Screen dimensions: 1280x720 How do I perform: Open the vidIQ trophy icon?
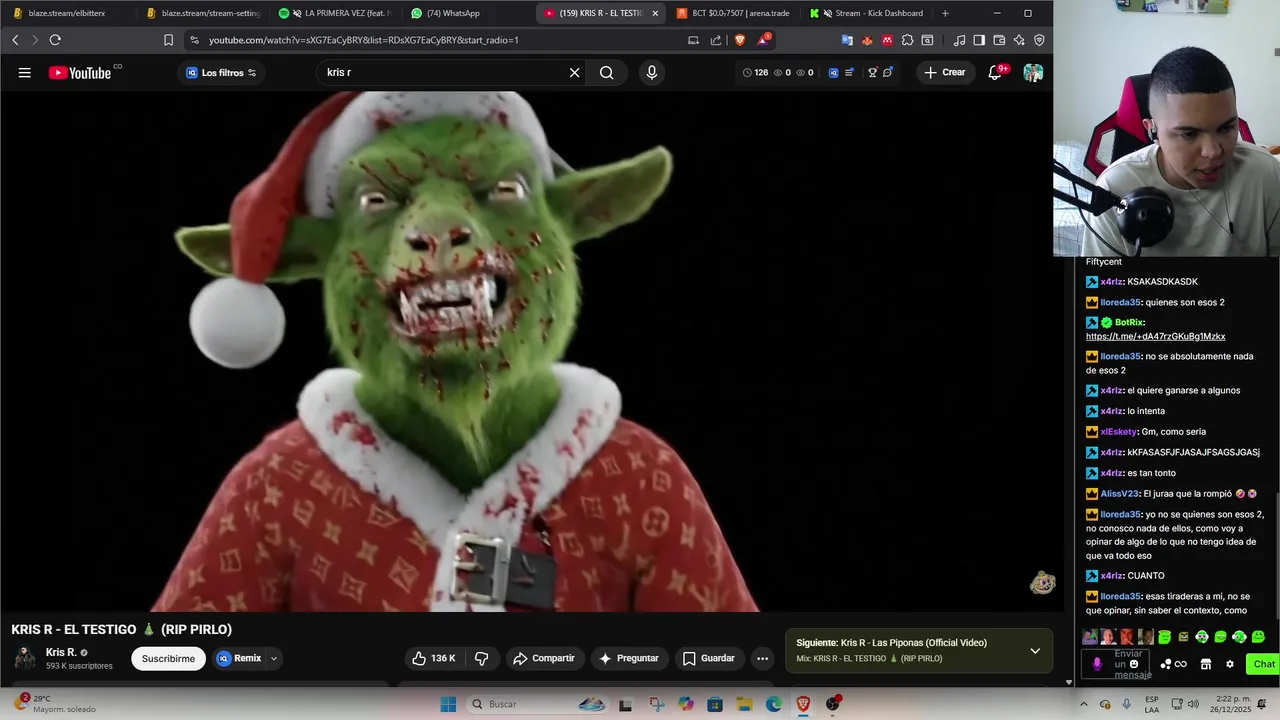tap(872, 72)
